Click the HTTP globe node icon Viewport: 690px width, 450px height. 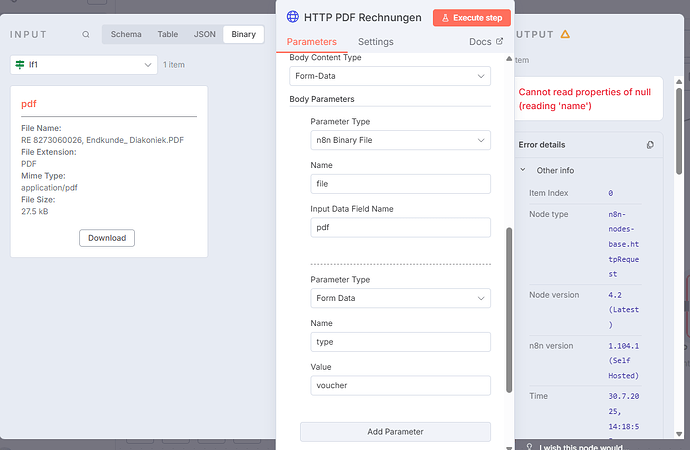coord(292,17)
